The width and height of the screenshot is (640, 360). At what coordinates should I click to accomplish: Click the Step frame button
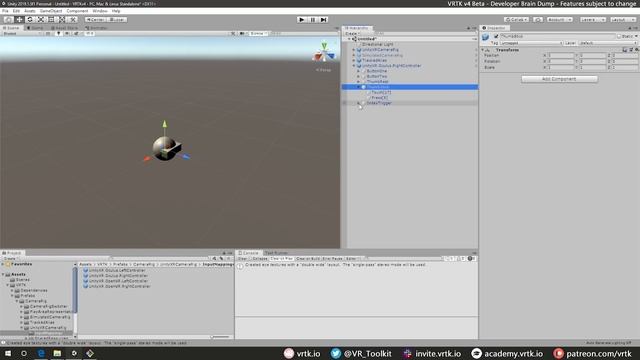pos(324,20)
